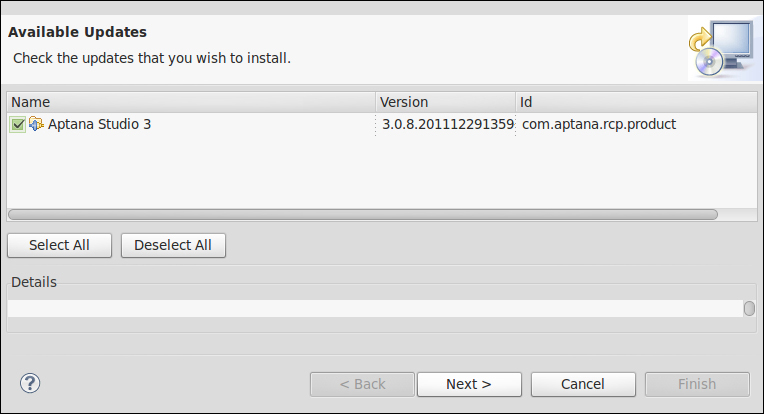Screen dimensions: 764x414
Task: Cancel the Available Updates dialog
Action: 583,384
